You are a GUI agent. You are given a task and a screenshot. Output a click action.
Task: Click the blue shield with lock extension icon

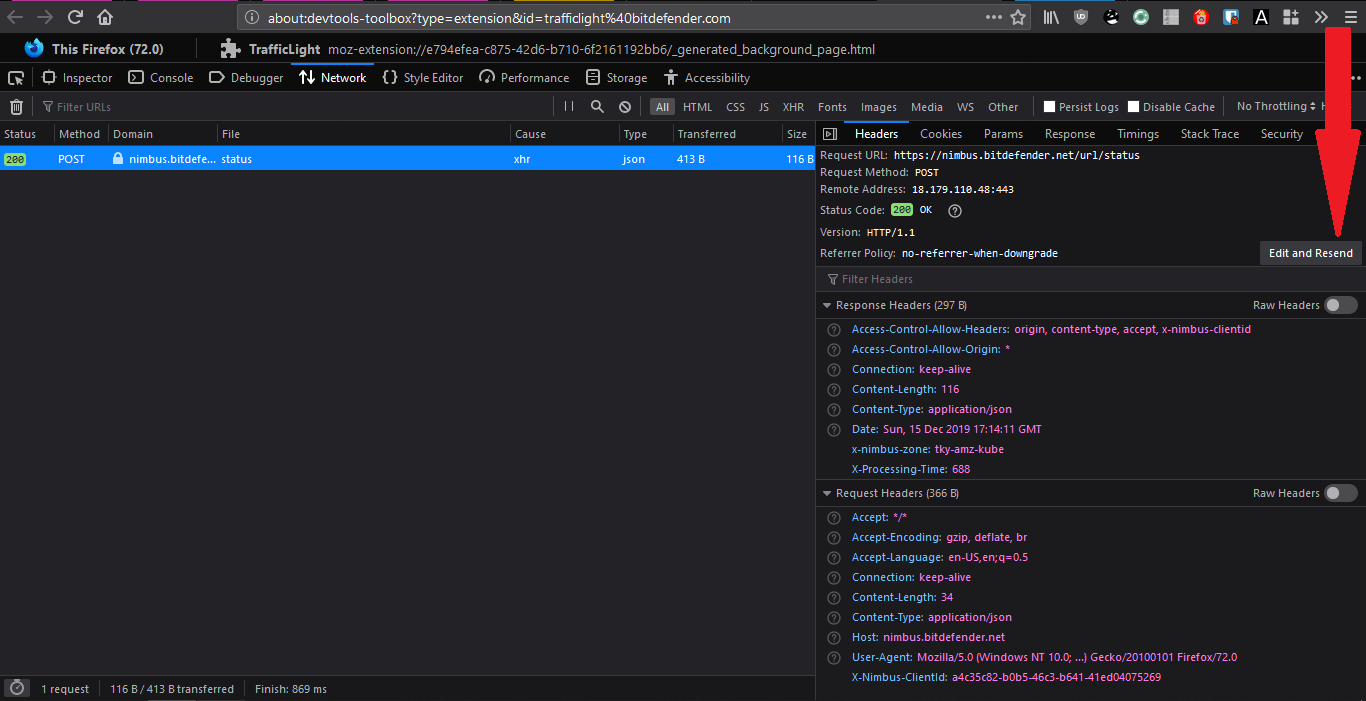point(1231,17)
